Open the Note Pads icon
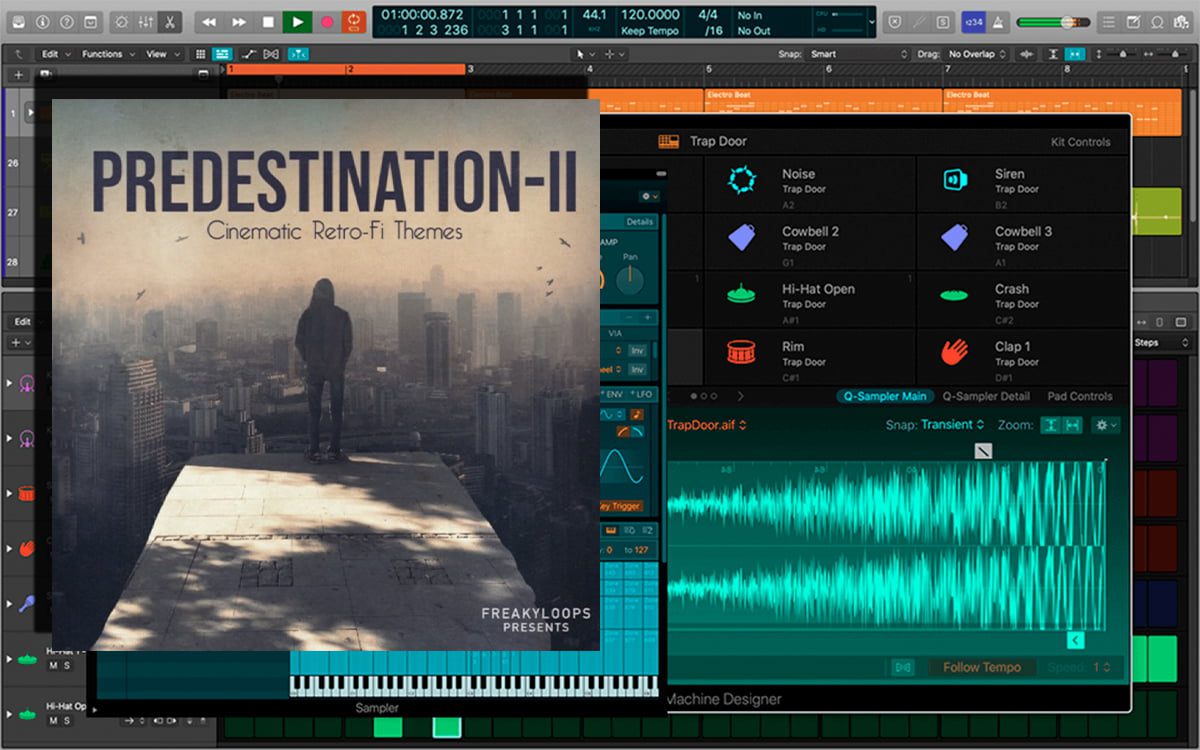The image size is (1200, 750). pos(1133,21)
